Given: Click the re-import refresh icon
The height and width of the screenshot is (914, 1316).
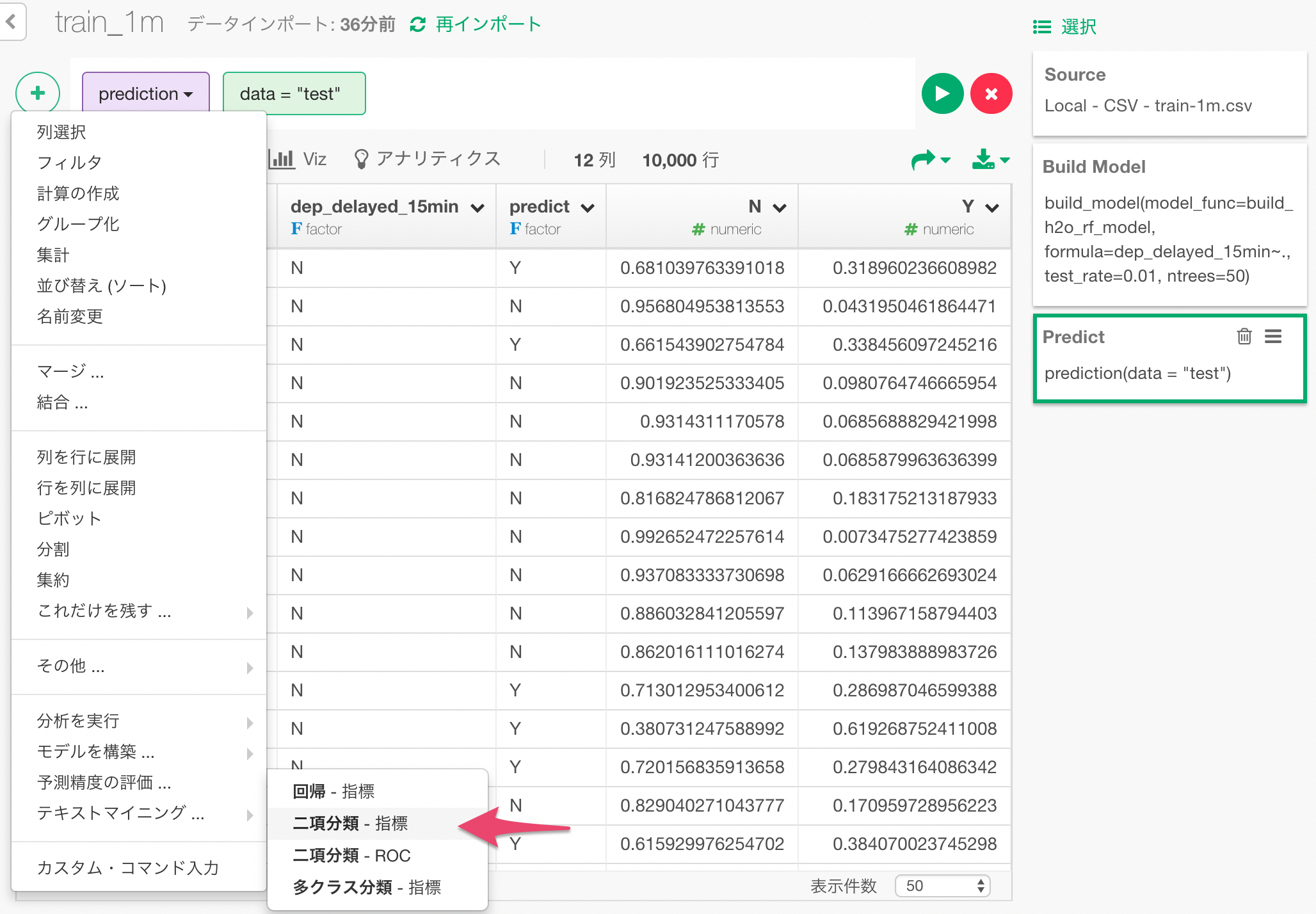Looking at the screenshot, I should (x=418, y=24).
